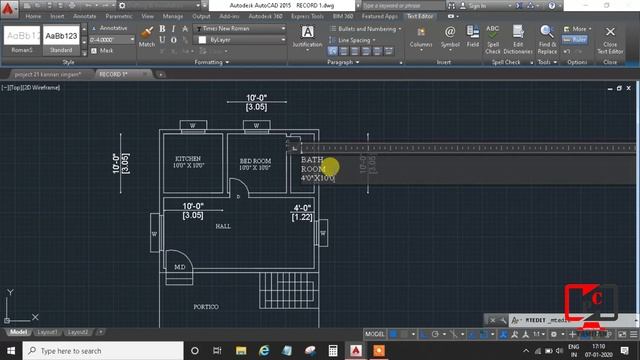The width and height of the screenshot is (640, 360).
Task: Open the text height dropdown
Action: point(132,40)
